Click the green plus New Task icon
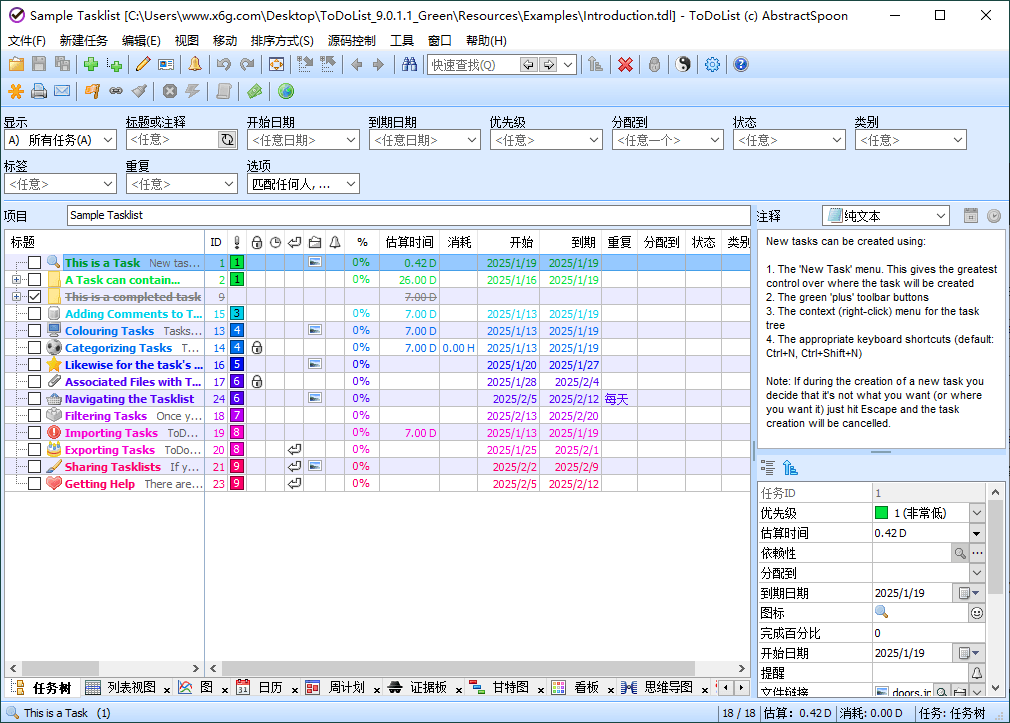This screenshot has height=723, width=1010. coord(89,64)
